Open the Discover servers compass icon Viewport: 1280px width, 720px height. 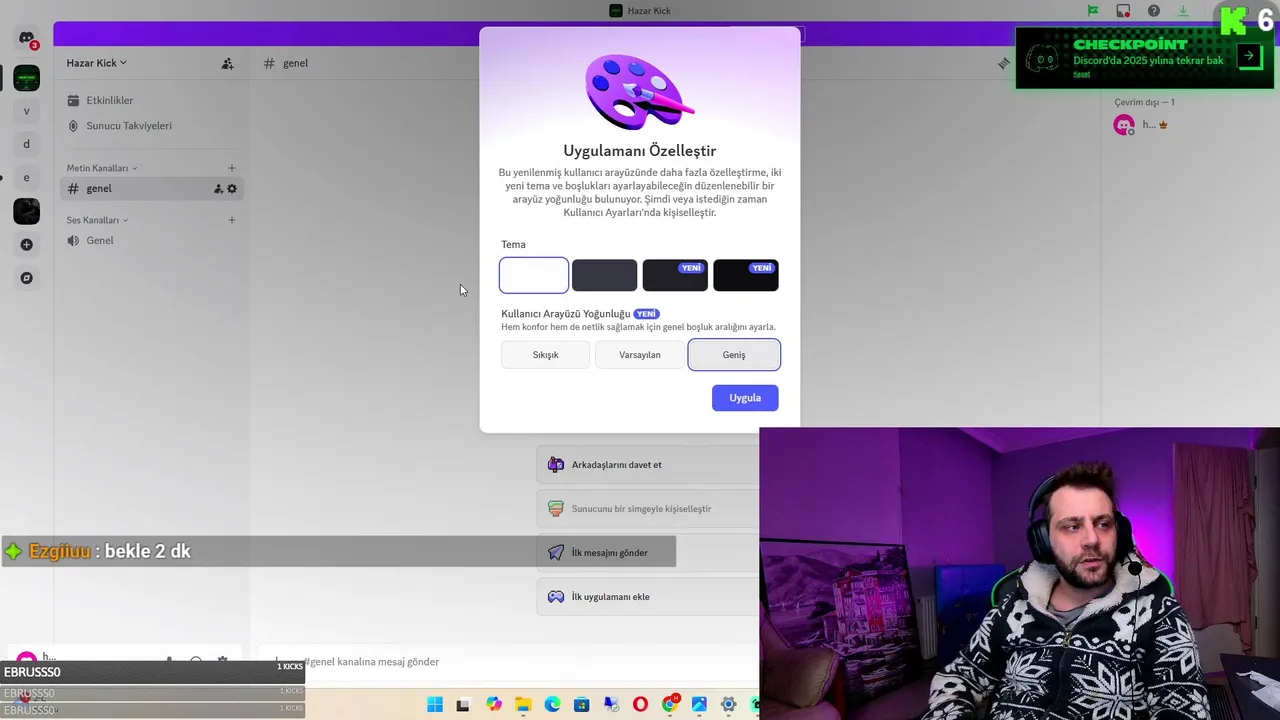[26, 278]
